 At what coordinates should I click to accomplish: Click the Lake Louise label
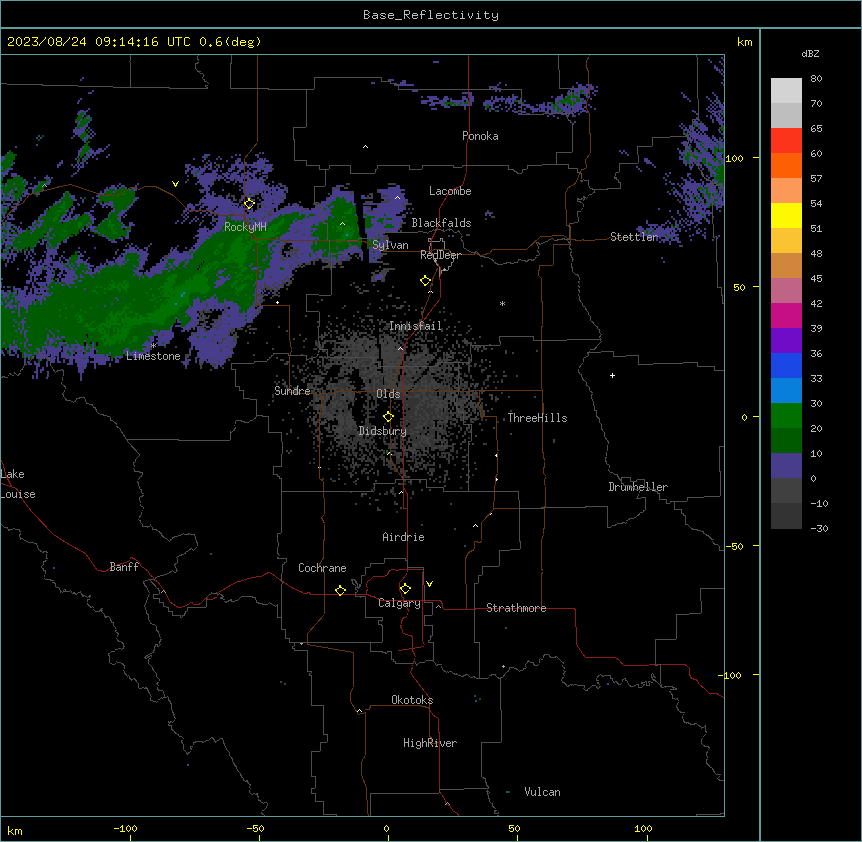pyautogui.click(x=18, y=484)
